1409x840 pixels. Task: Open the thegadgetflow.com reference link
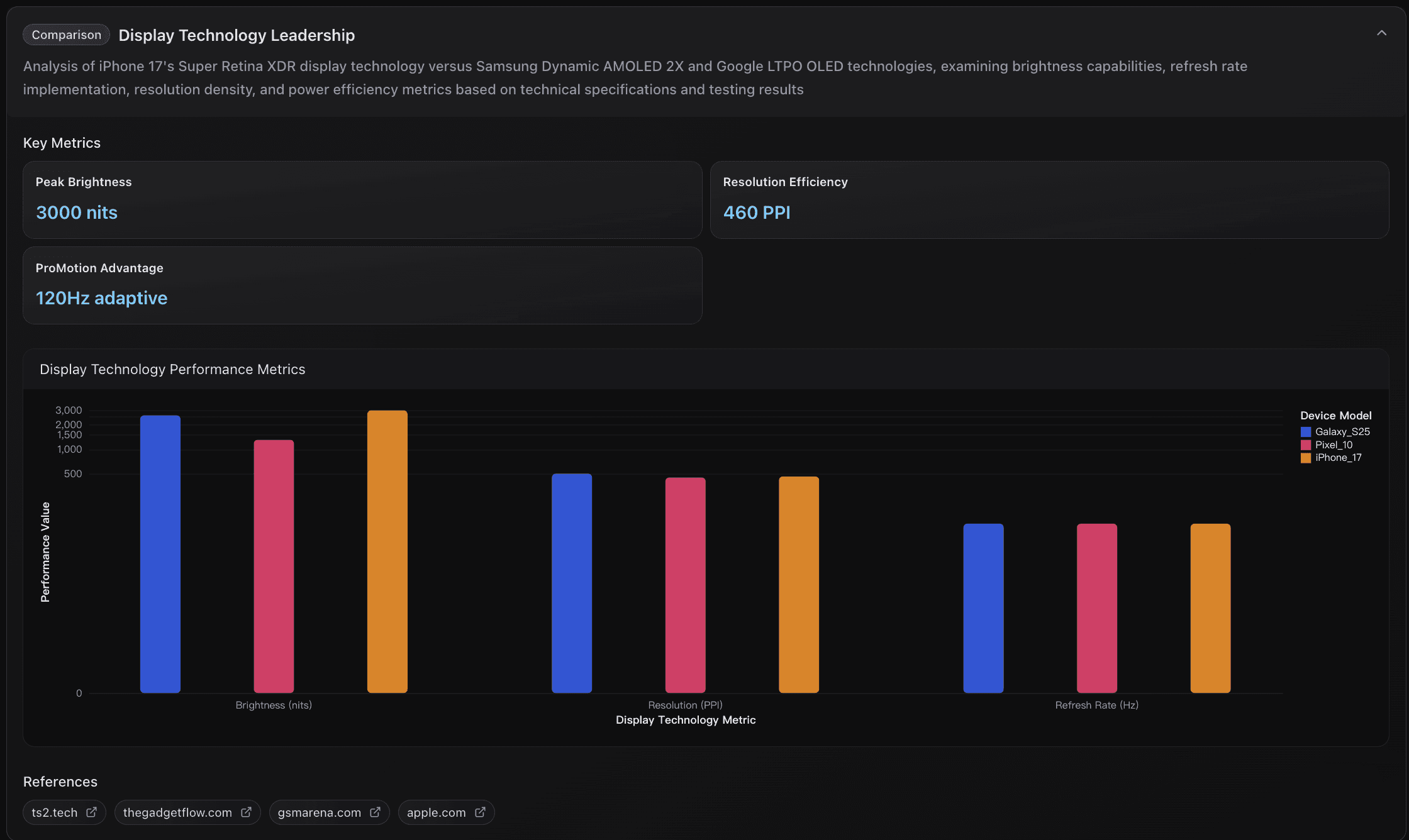click(x=187, y=812)
